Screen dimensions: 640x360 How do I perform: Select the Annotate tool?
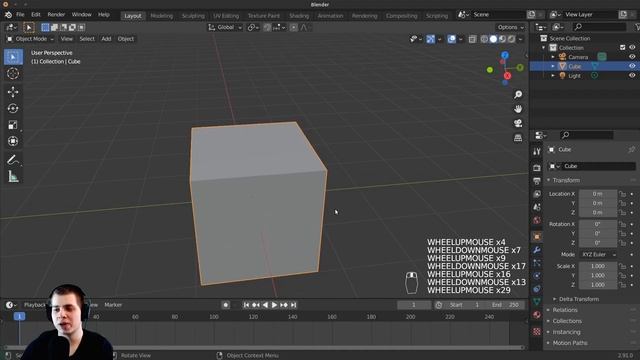[13, 160]
